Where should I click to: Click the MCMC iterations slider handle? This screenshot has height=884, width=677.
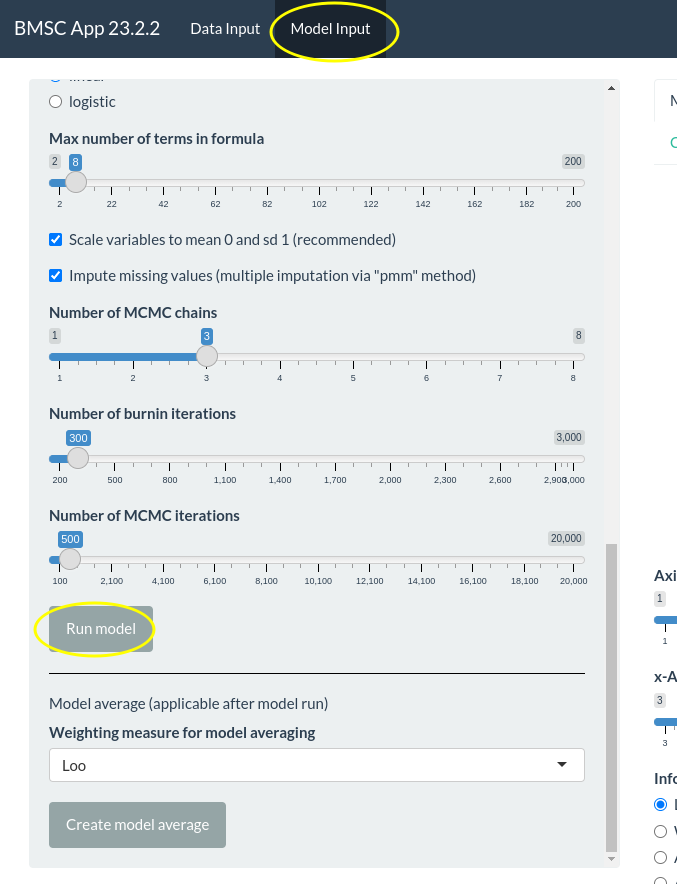[x=69, y=558]
